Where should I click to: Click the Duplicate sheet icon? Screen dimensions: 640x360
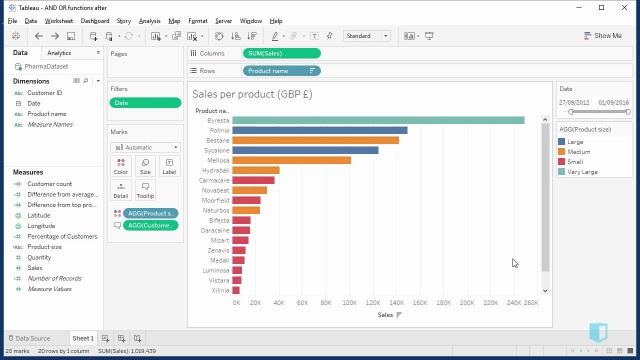(x=176, y=36)
